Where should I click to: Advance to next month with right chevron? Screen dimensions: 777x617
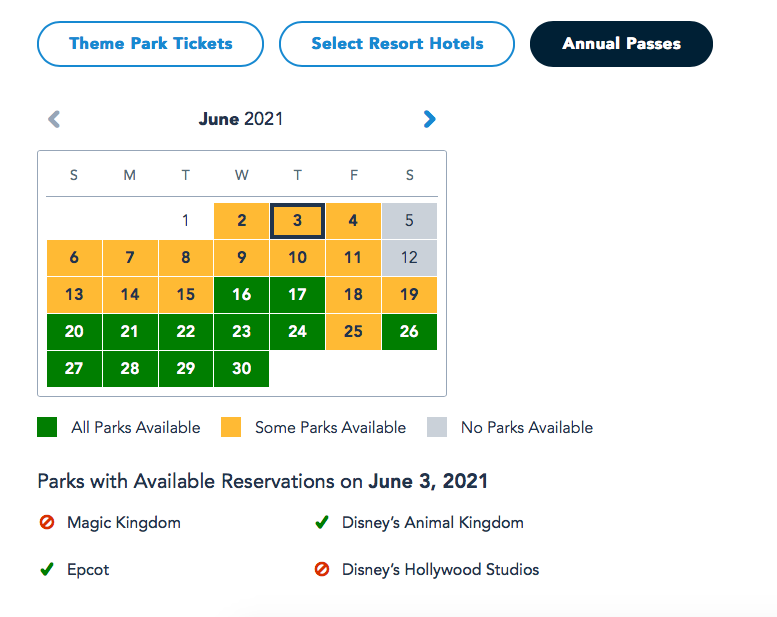pyautogui.click(x=430, y=120)
